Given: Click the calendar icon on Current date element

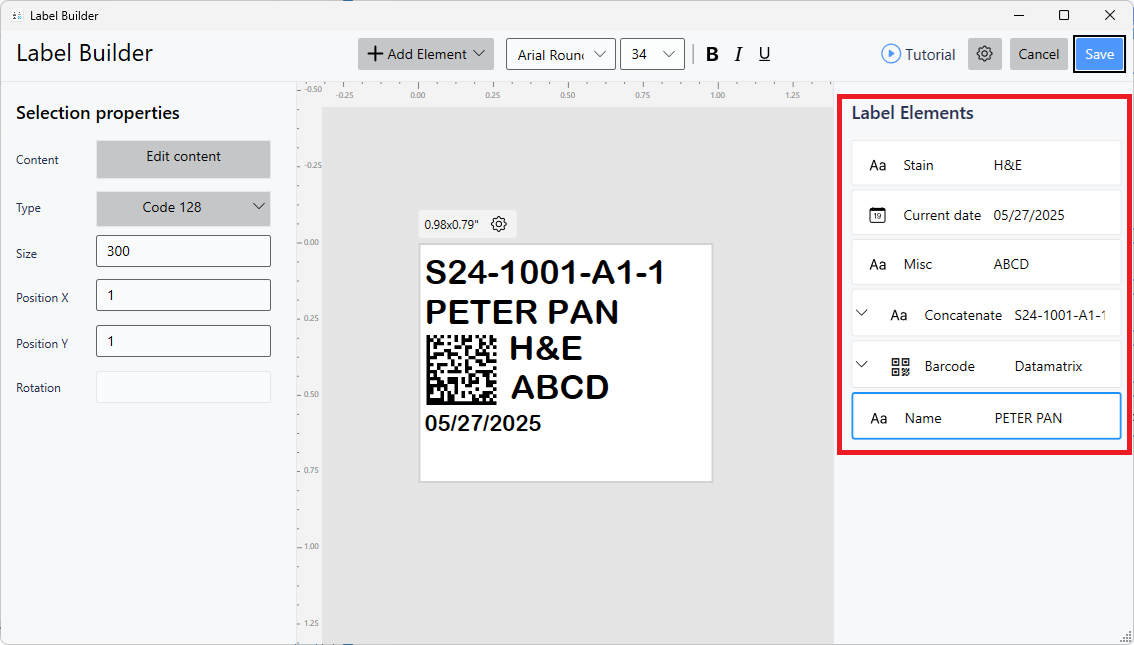Looking at the screenshot, I should point(878,214).
